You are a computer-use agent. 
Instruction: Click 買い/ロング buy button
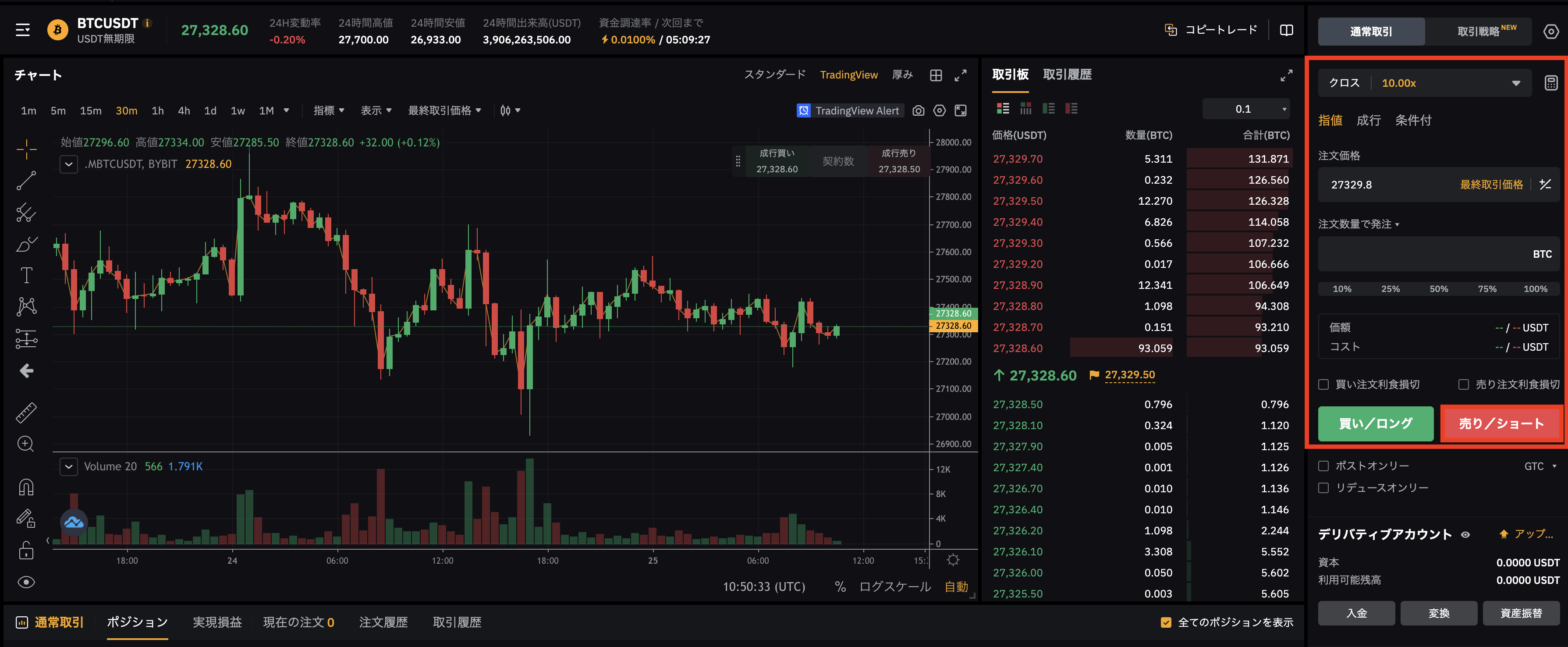[1376, 423]
